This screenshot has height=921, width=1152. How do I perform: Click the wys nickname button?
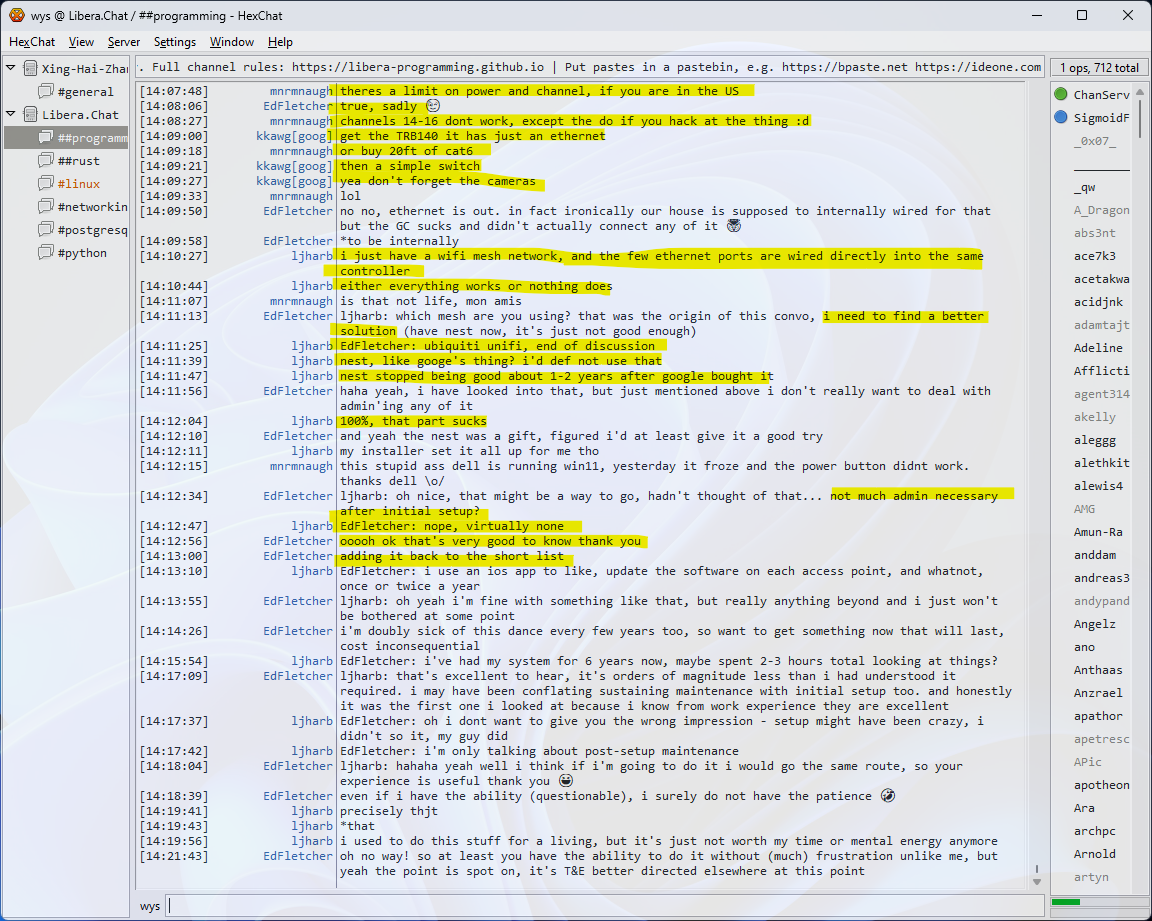pos(150,906)
